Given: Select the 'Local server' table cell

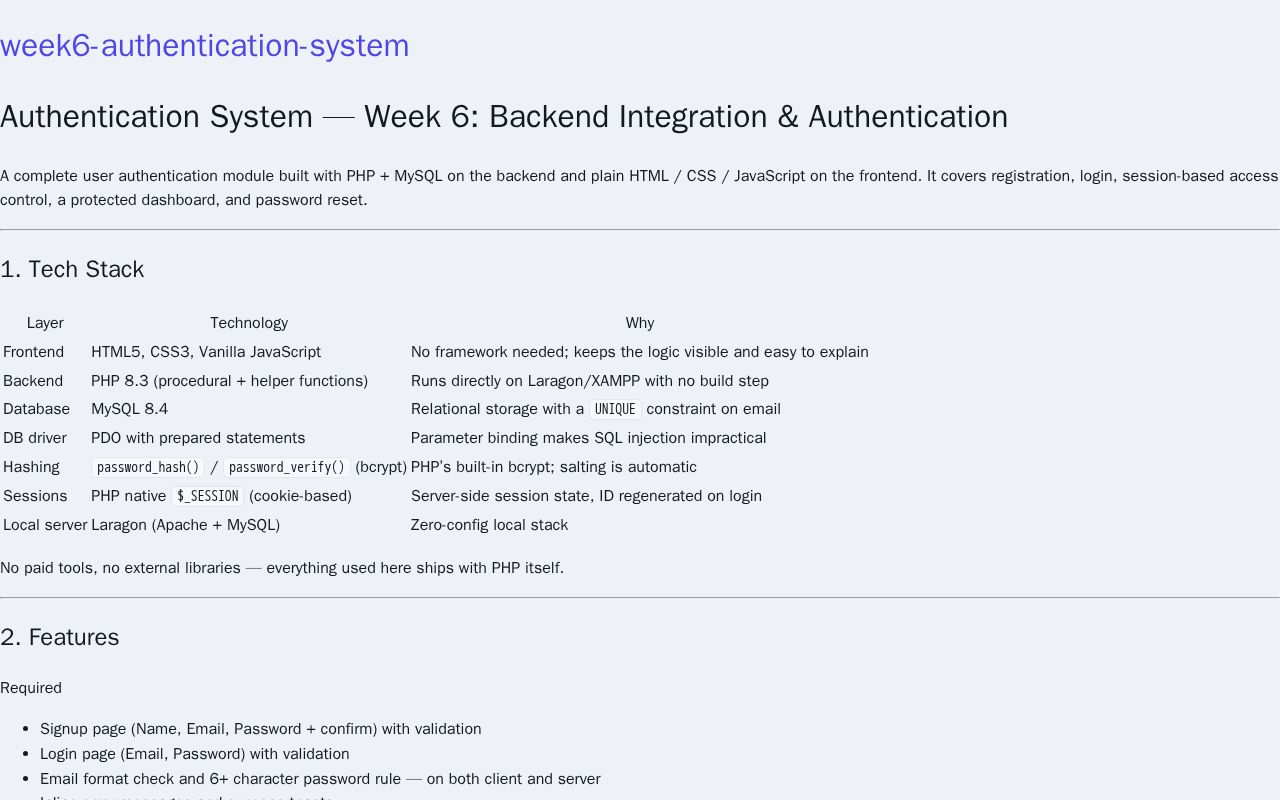Looking at the screenshot, I should 45,525.
